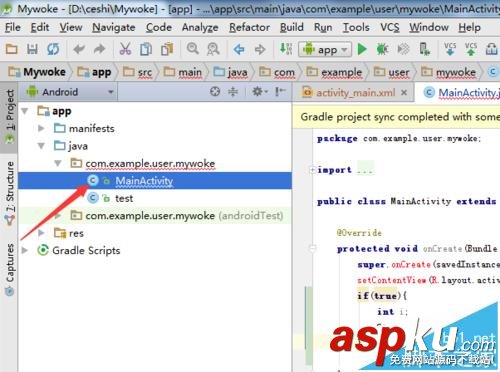Click the Copy icon in toolbar

click(146, 49)
